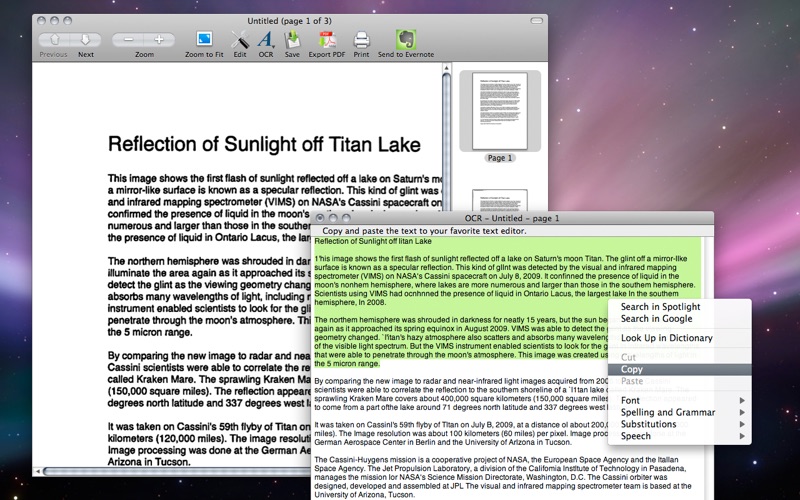
Task: Advance with the Next page arrow
Action: point(85,39)
